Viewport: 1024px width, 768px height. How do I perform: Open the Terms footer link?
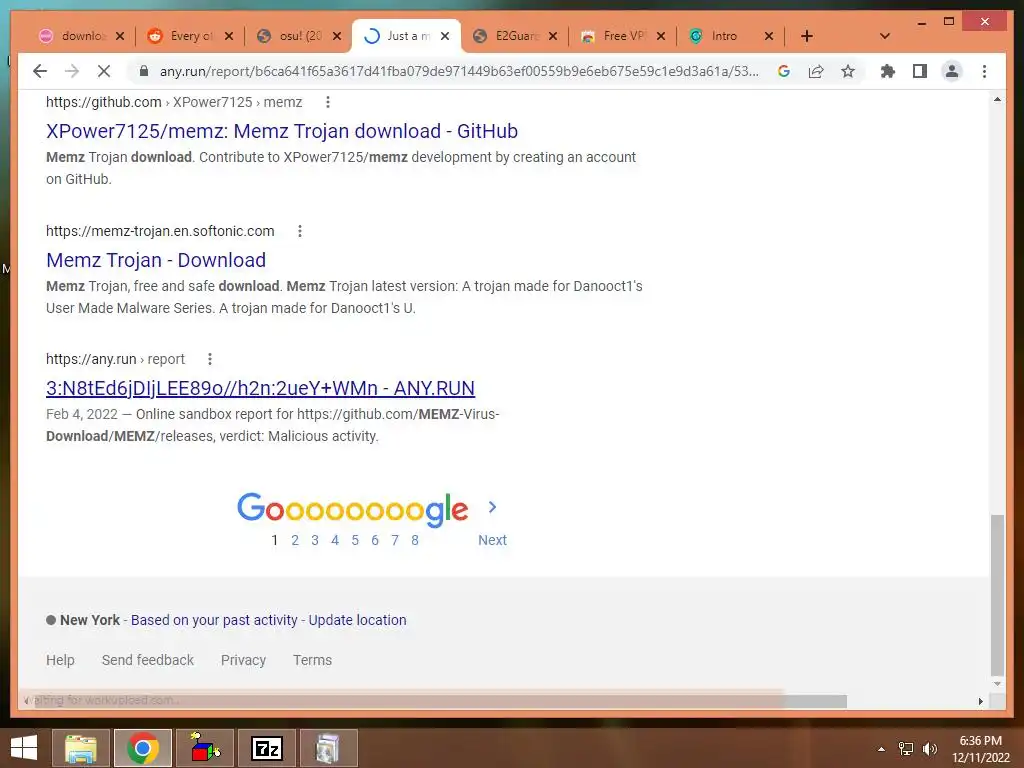point(312,660)
